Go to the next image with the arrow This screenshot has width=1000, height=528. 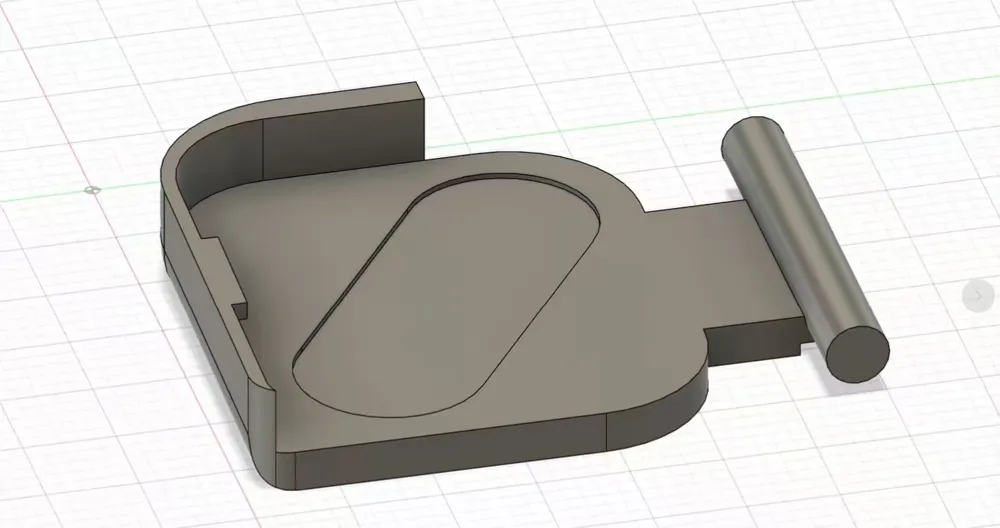click(978, 296)
